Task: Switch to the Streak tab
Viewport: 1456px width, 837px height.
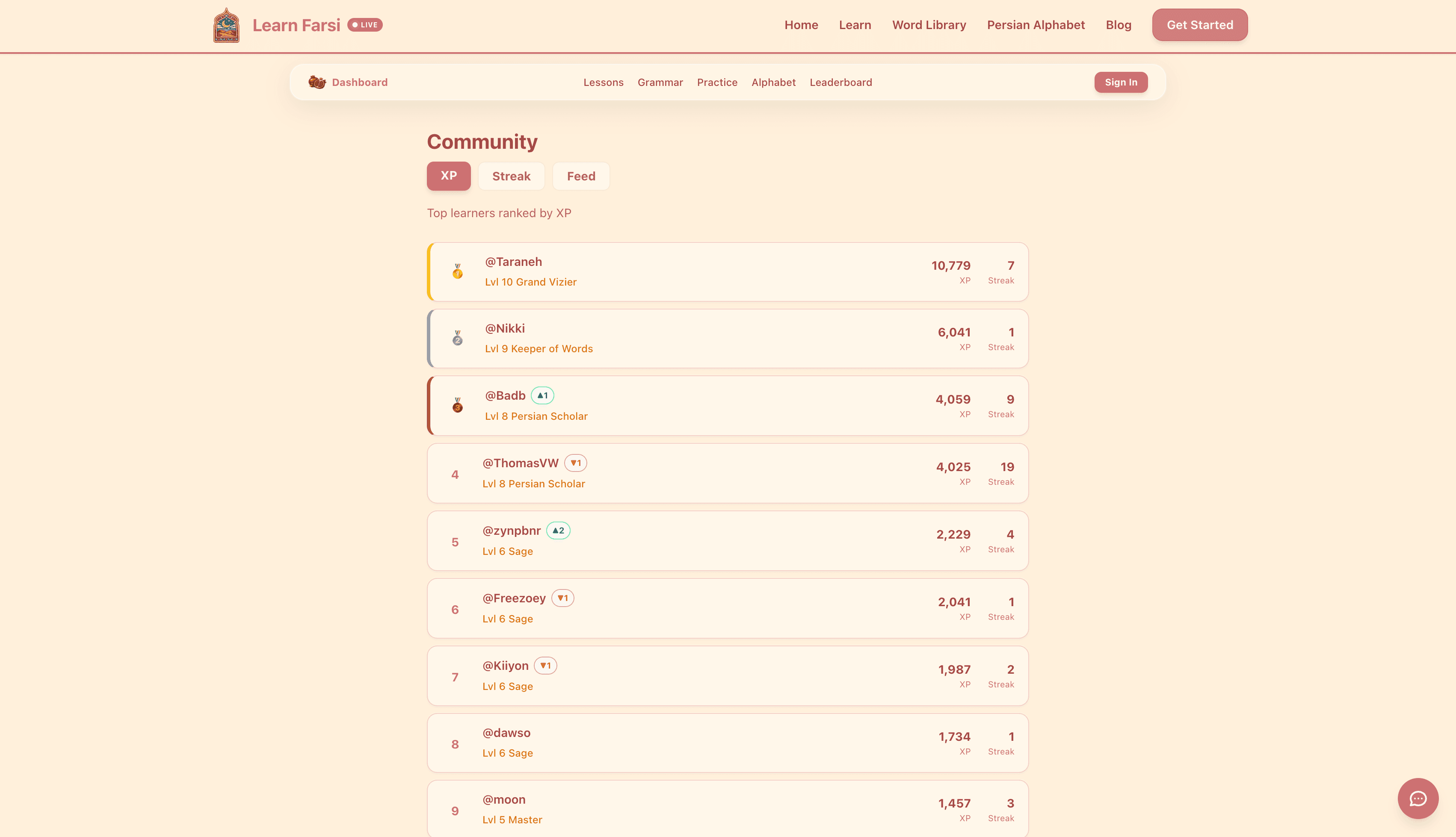Action: click(511, 176)
